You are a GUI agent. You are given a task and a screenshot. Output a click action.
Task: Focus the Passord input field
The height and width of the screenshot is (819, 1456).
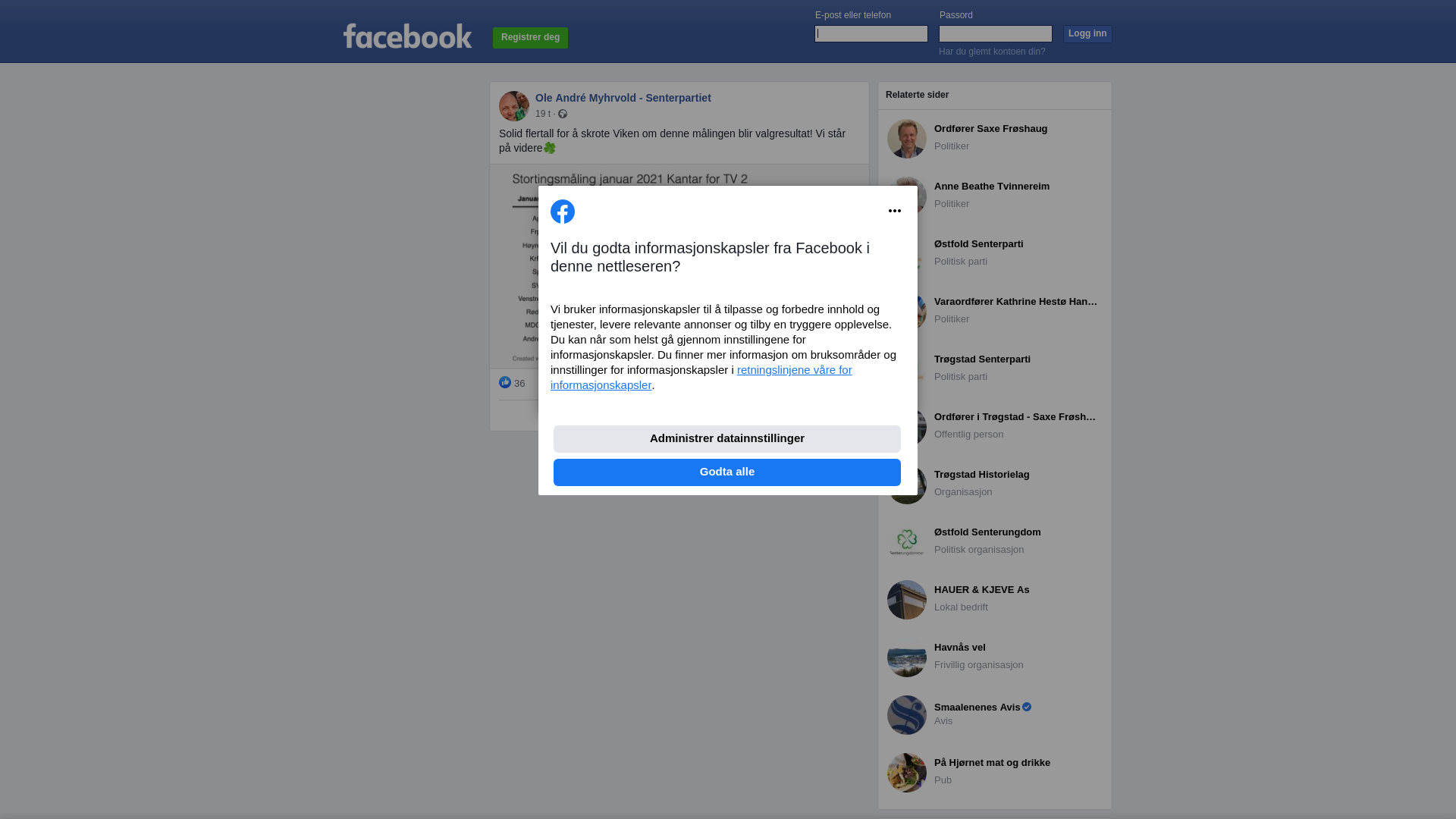click(x=996, y=33)
